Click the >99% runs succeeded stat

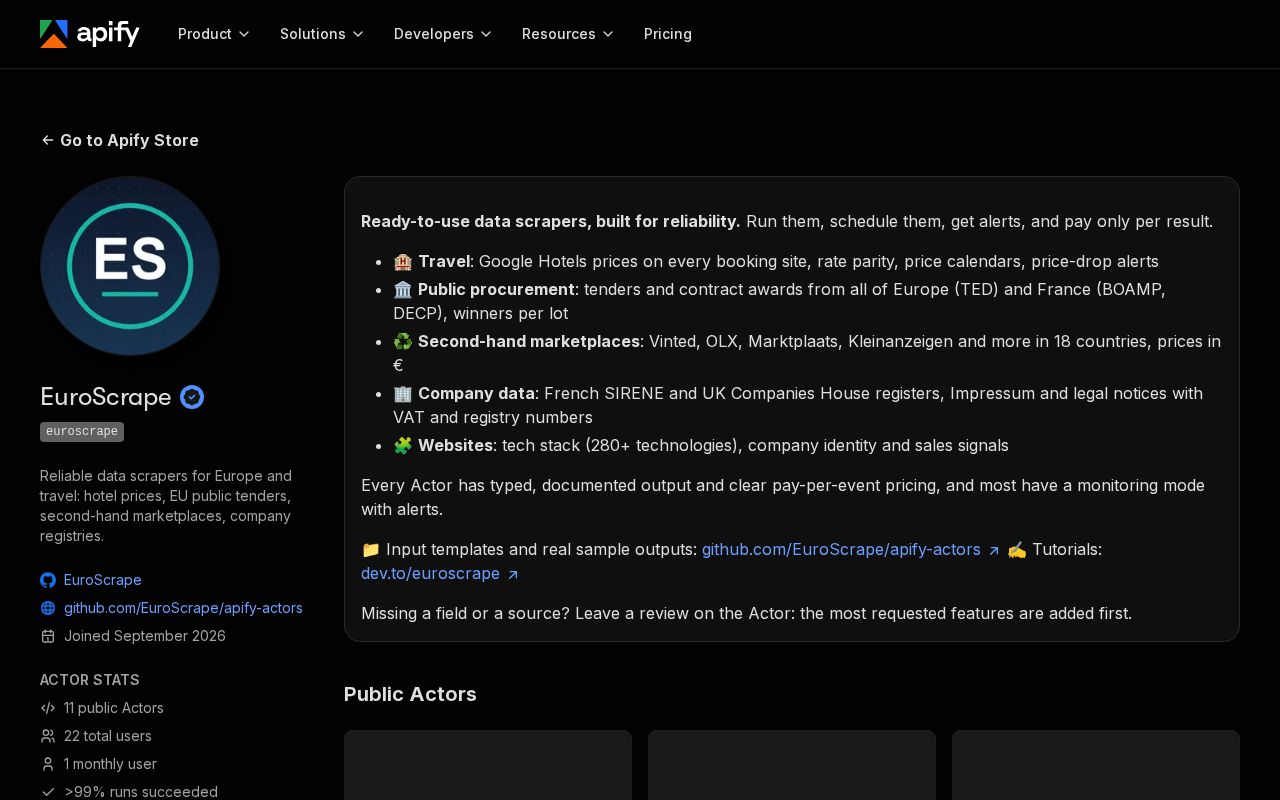point(141,792)
